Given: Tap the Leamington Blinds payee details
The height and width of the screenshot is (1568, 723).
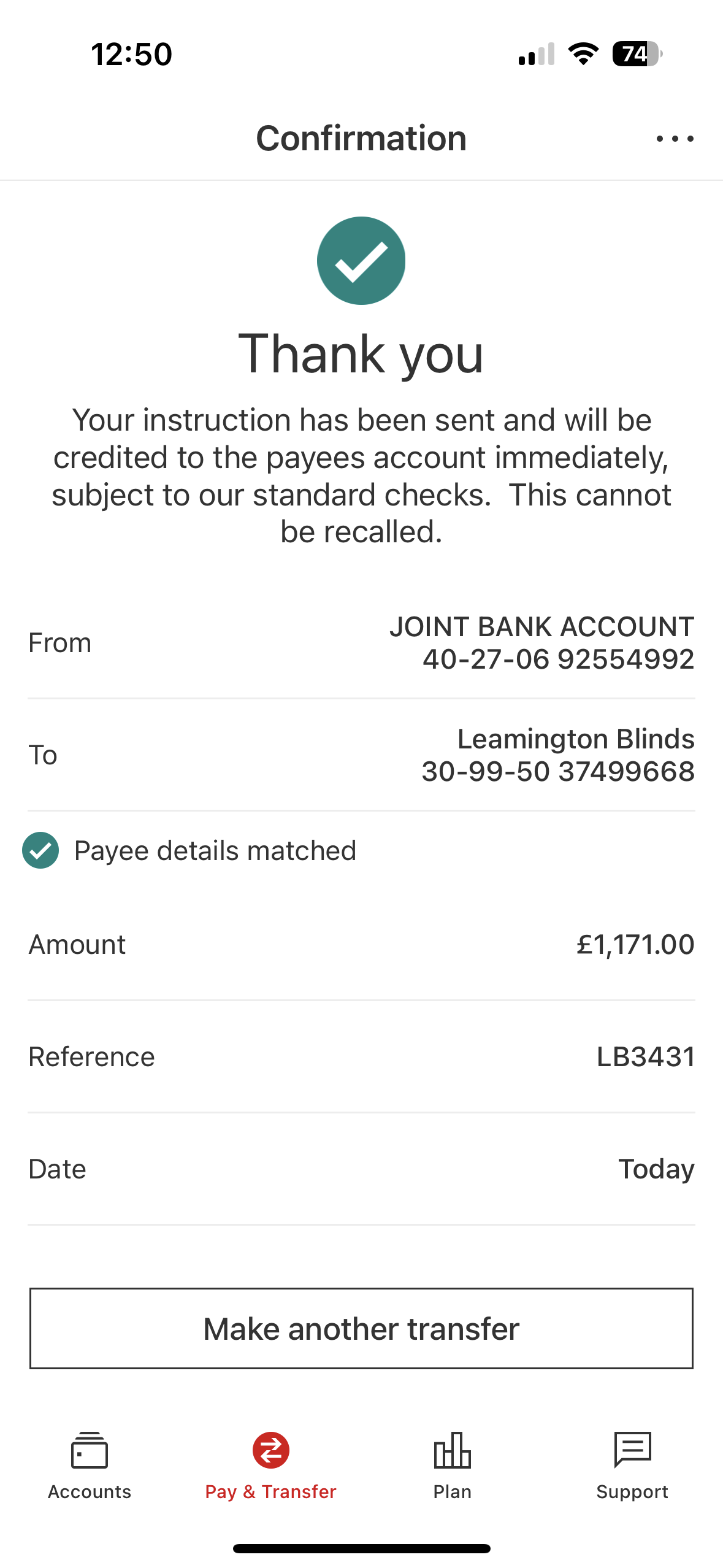Looking at the screenshot, I should (x=557, y=755).
